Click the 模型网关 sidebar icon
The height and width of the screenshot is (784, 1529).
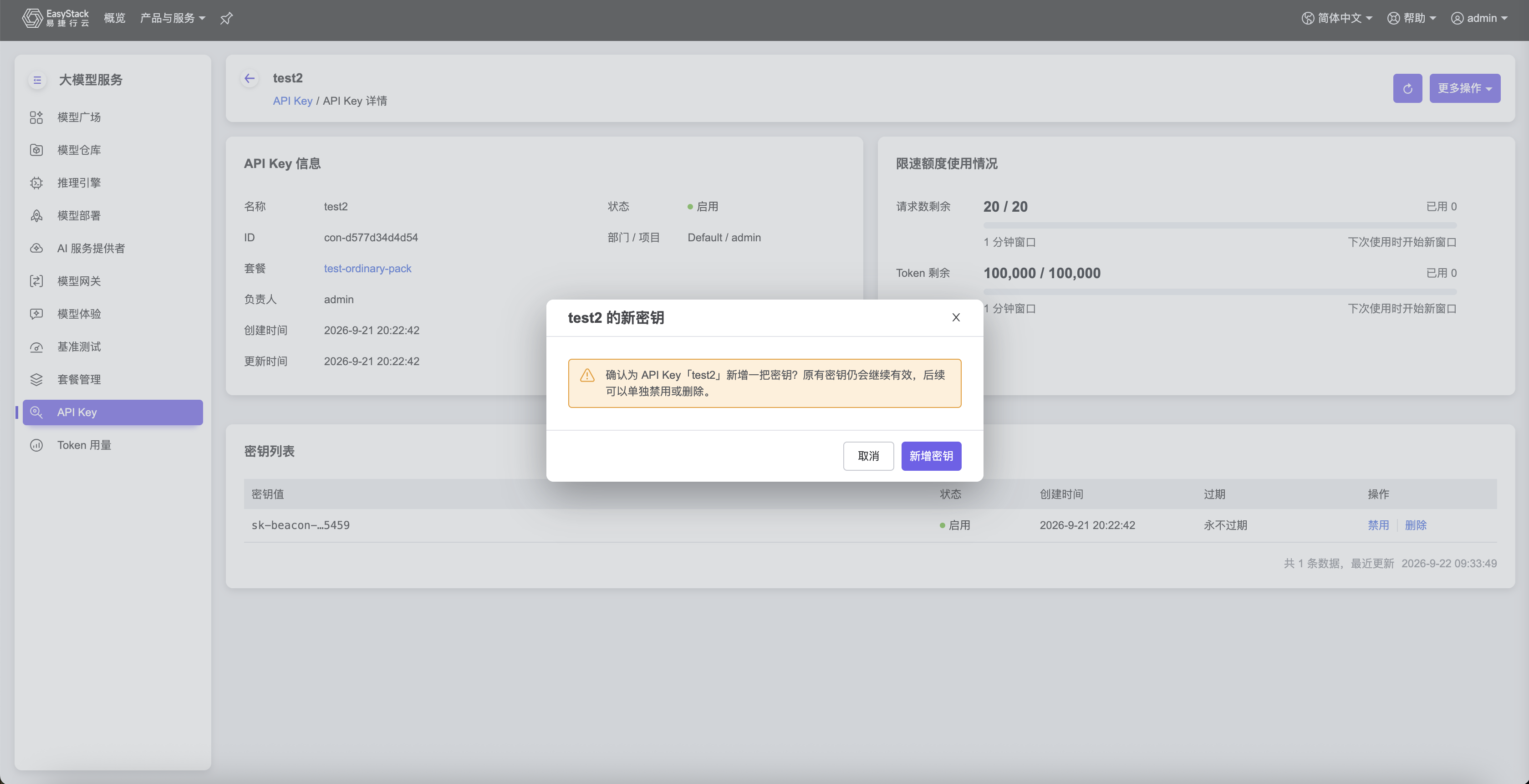(x=36, y=281)
